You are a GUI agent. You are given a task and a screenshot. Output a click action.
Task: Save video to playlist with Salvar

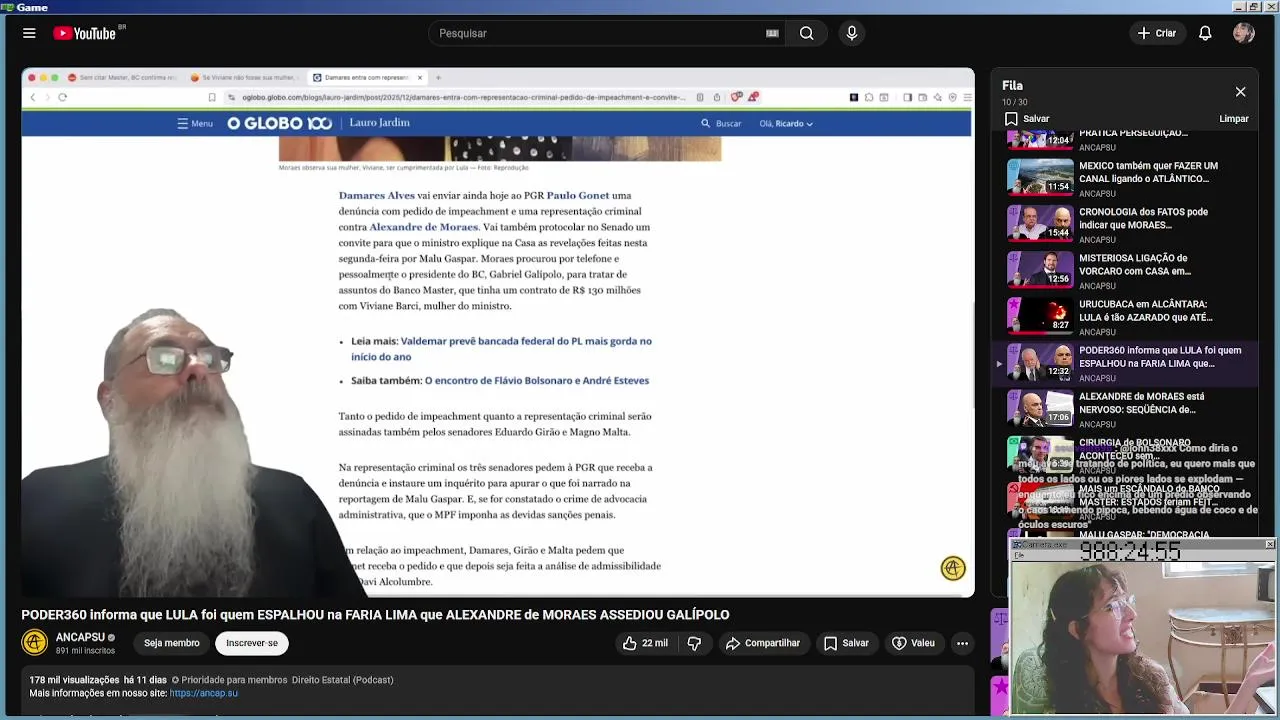[846, 643]
